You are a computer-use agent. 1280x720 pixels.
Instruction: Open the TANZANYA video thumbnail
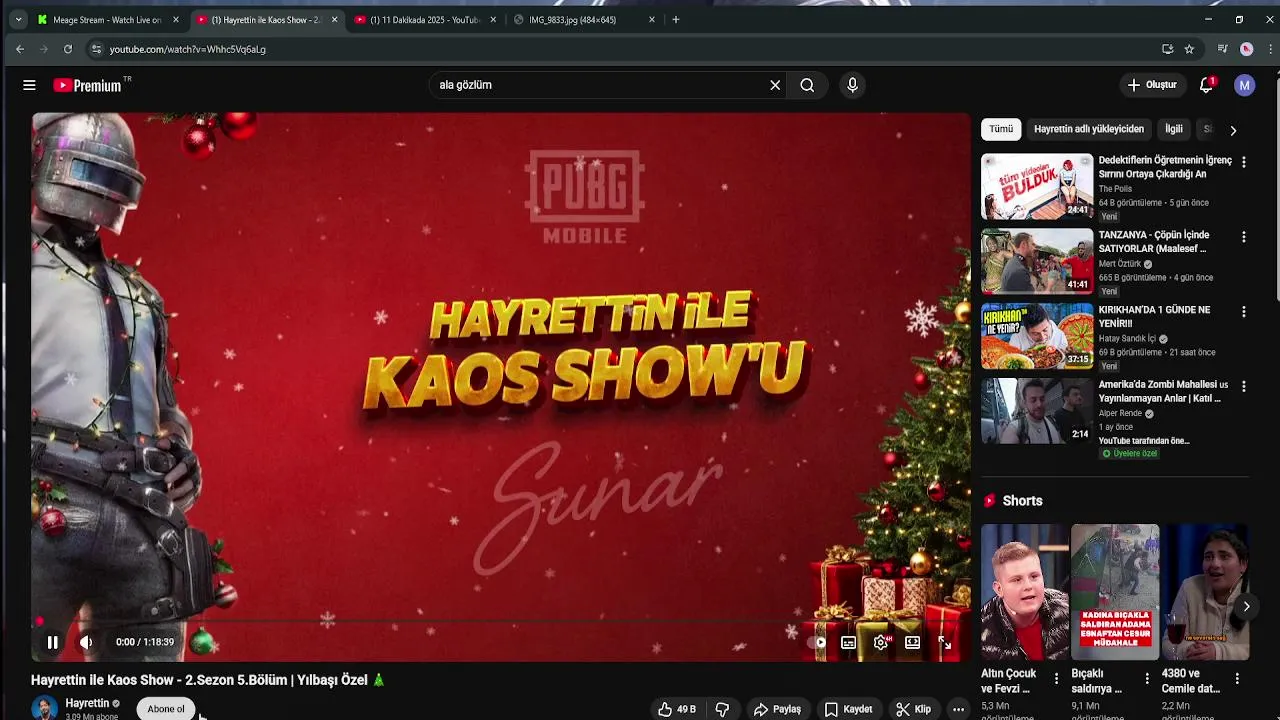pos(1037,261)
